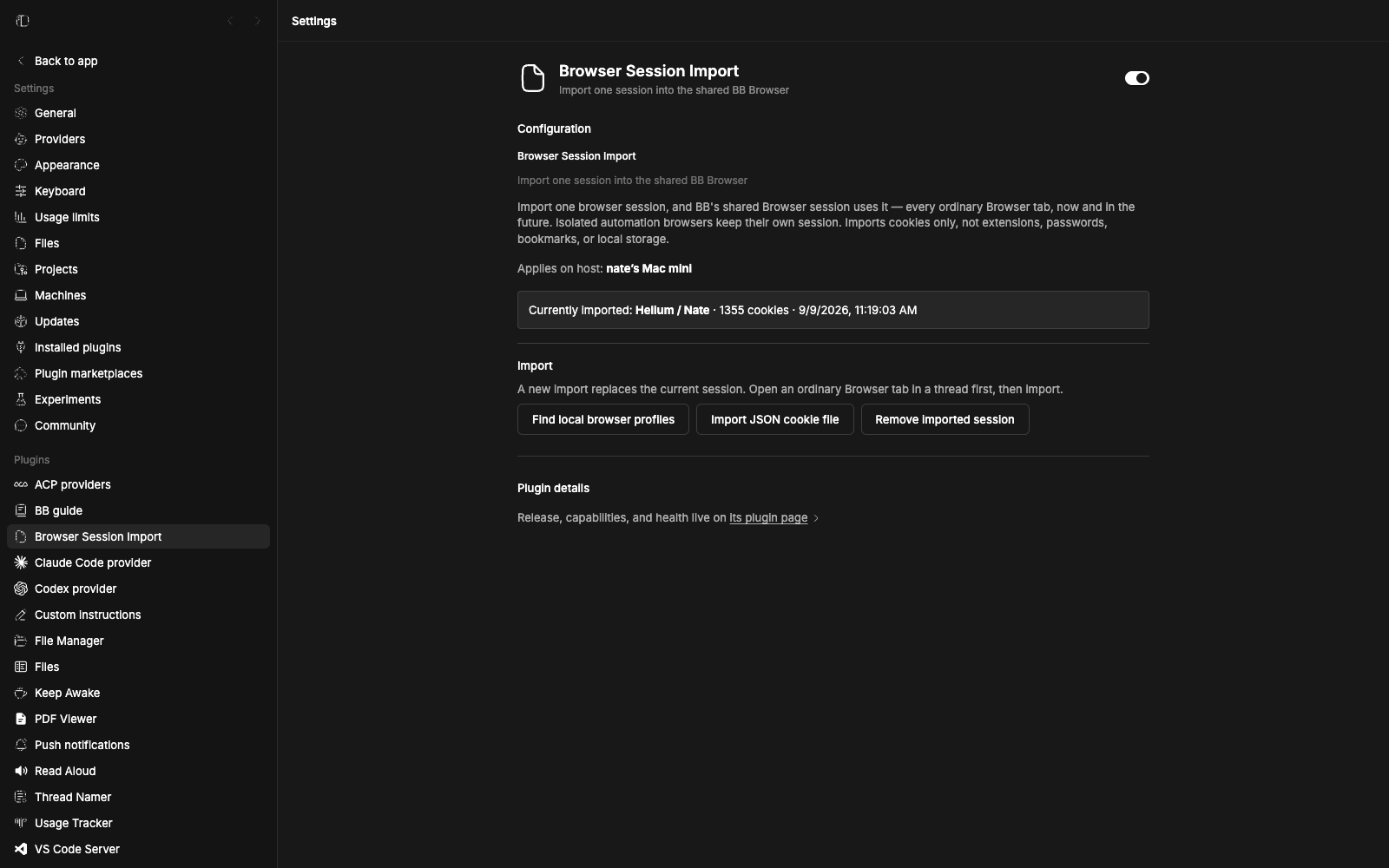Click the Read Aloud speaker icon
The height and width of the screenshot is (868, 1389).
pyautogui.click(x=21, y=771)
